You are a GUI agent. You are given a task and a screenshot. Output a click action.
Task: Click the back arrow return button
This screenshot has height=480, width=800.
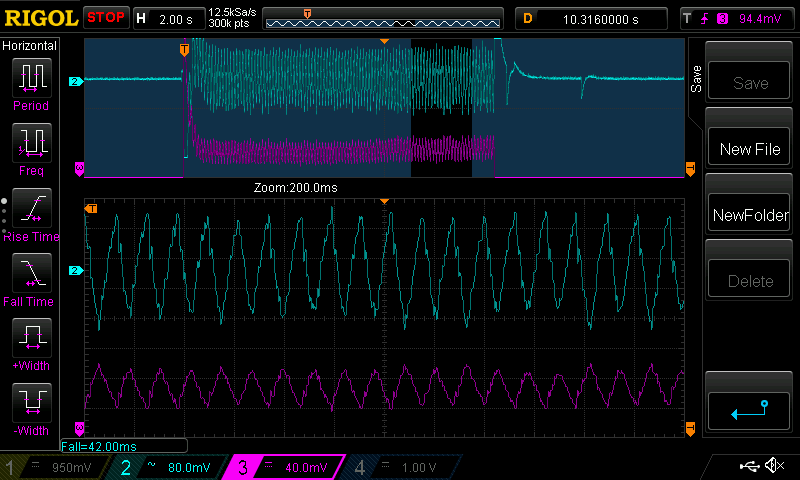(749, 407)
